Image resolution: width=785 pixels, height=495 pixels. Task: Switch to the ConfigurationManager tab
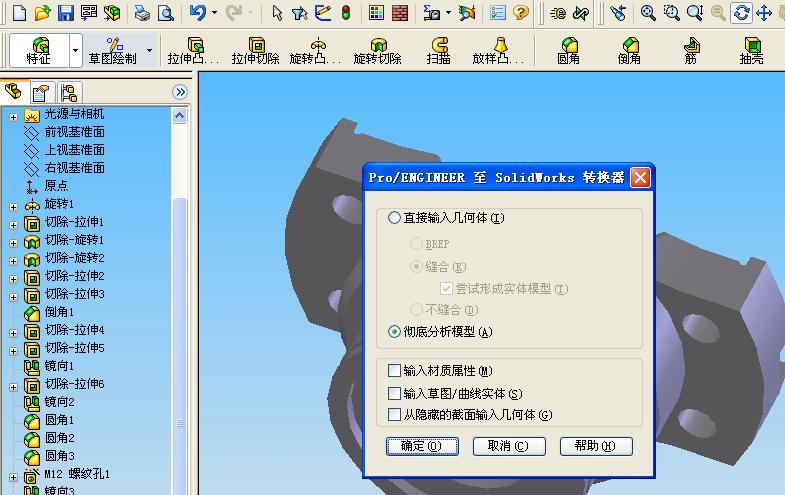tap(69, 93)
